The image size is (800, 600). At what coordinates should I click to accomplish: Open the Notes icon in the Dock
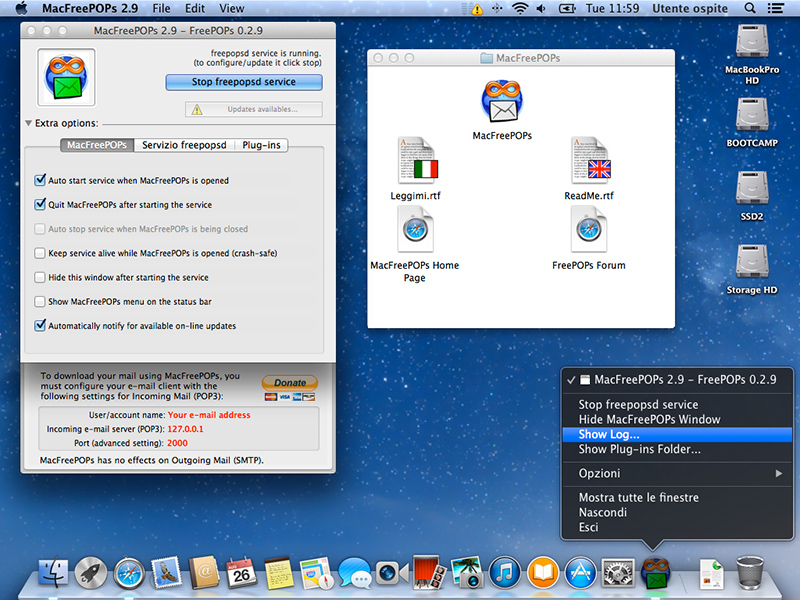point(279,573)
